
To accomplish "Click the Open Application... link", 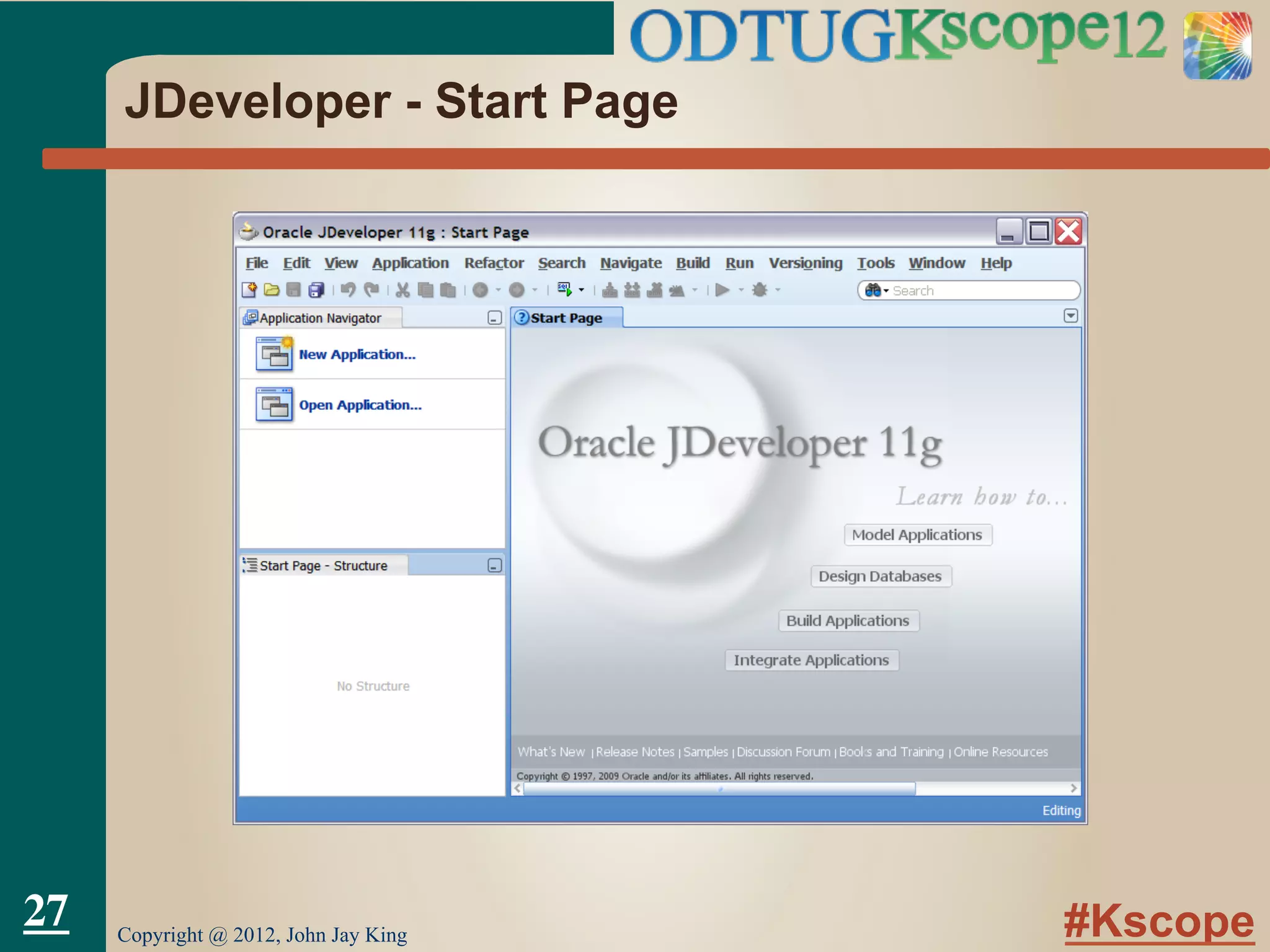I will tap(360, 405).
